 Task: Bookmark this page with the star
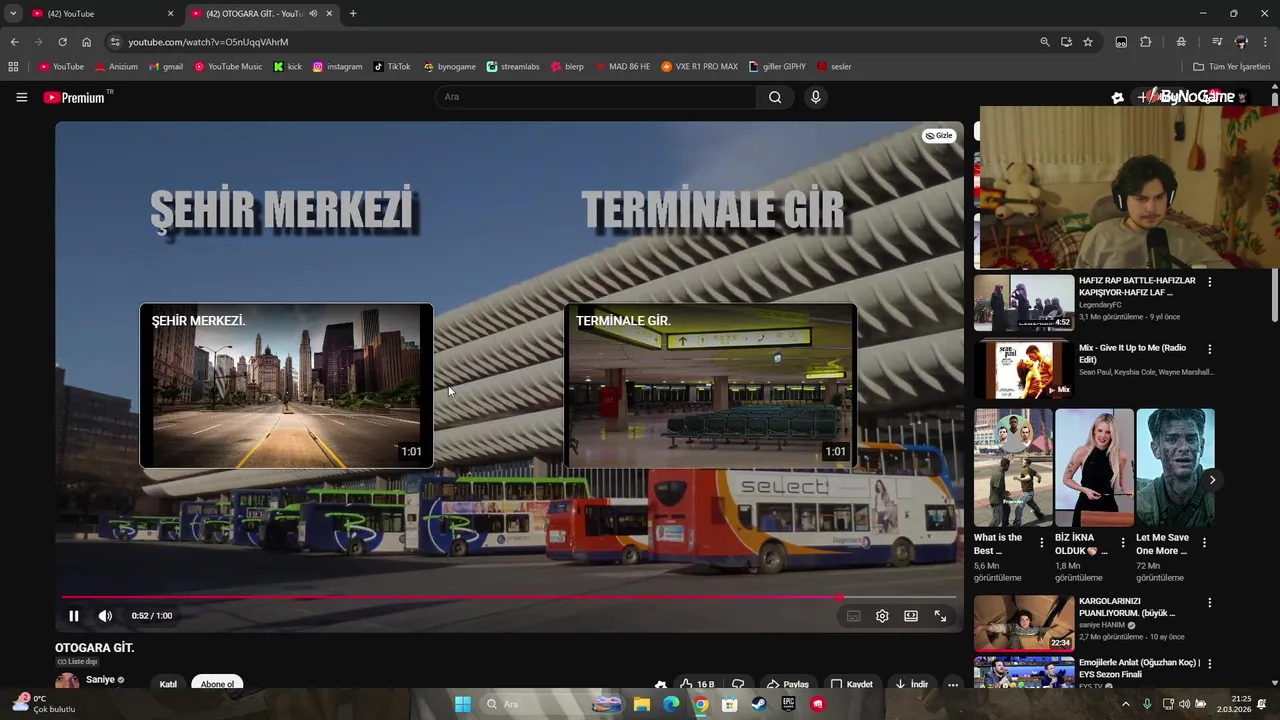pyautogui.click(x=1088, y=42)
